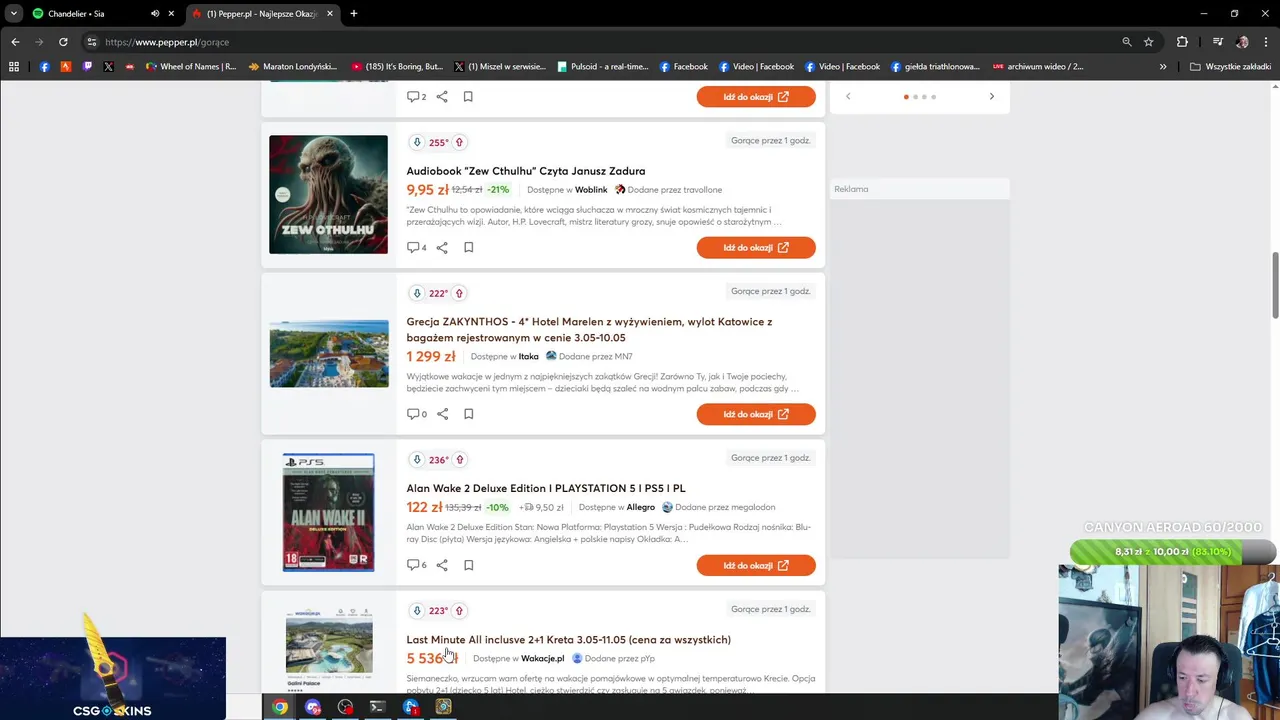Bookmark this page with the star icon
Viewport: 1280px width, 720px height.
pos(1149,42)
